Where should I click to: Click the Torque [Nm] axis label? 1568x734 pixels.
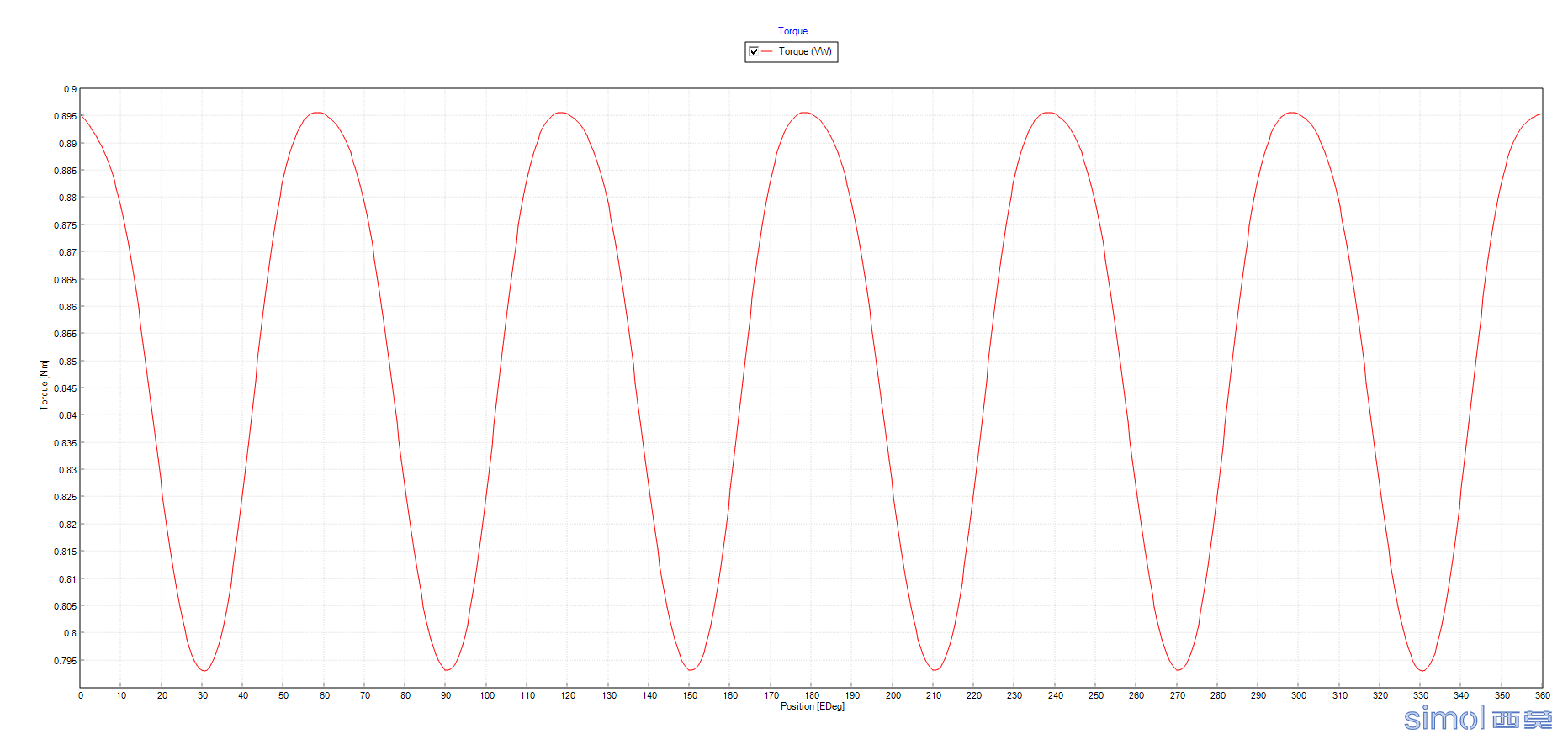point(44,384)
